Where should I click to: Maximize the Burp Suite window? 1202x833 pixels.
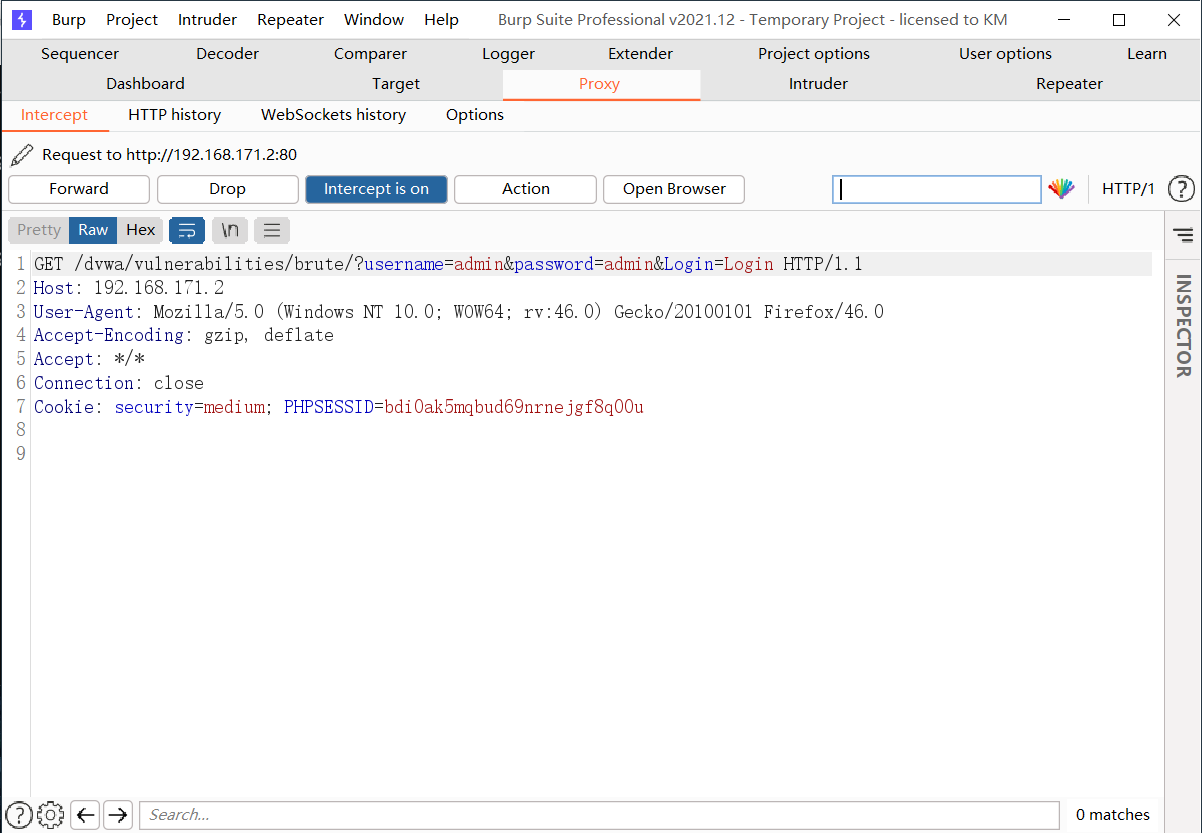(x=1119, y=20)
